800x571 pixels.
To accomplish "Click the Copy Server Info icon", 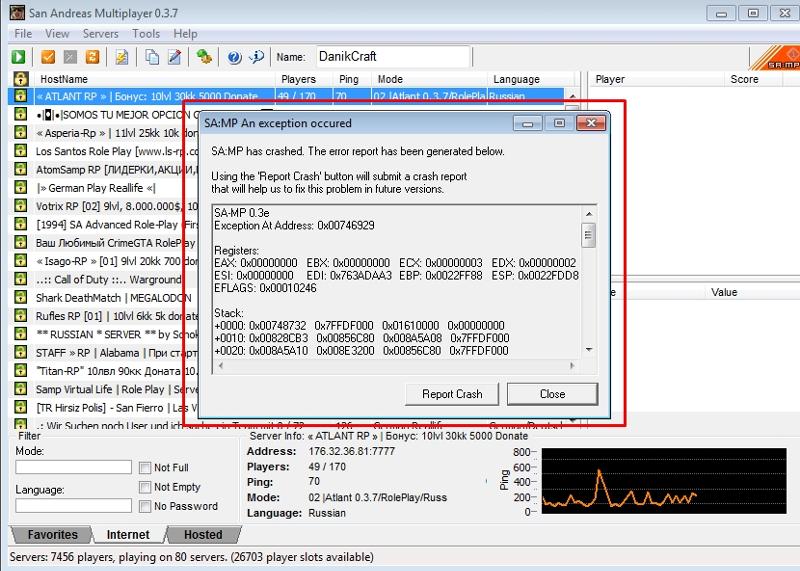I will coord(153,57).
